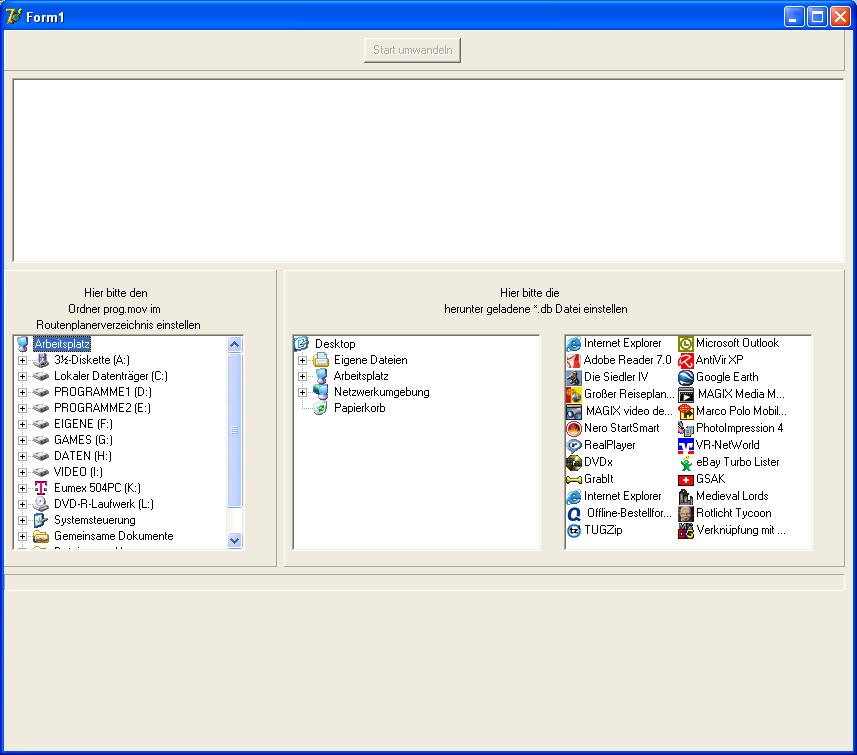The image size is (857, 755).
Task: Click inside the large empty text area
Action: (428, 170)
